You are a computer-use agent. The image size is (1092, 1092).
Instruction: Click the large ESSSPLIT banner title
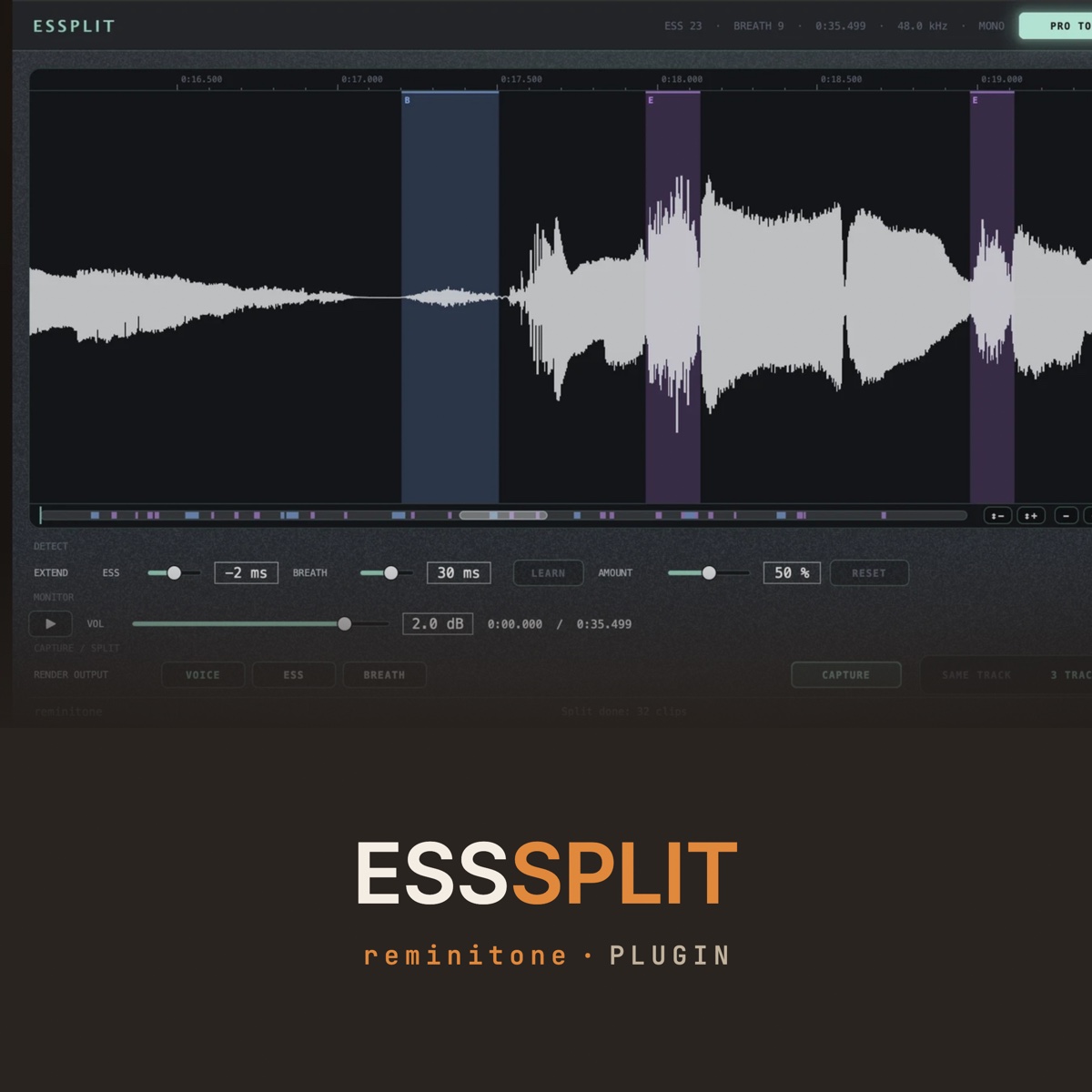(x=546, y=873)
